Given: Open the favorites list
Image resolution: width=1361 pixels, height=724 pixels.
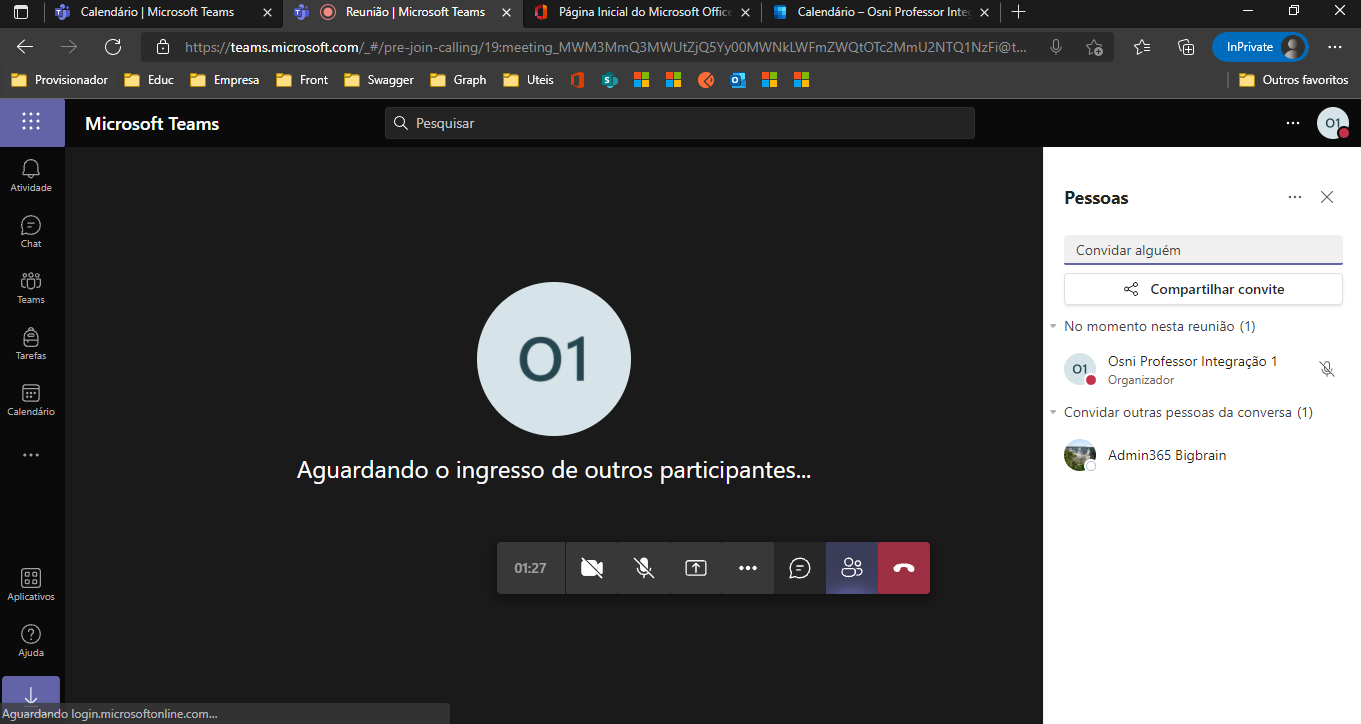Looking at the screenshot, I should 1142,47.
